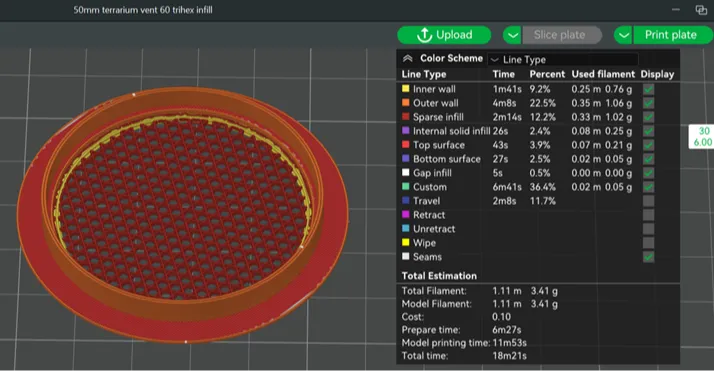Click the Total time 18m21s value

click(509, 356)
